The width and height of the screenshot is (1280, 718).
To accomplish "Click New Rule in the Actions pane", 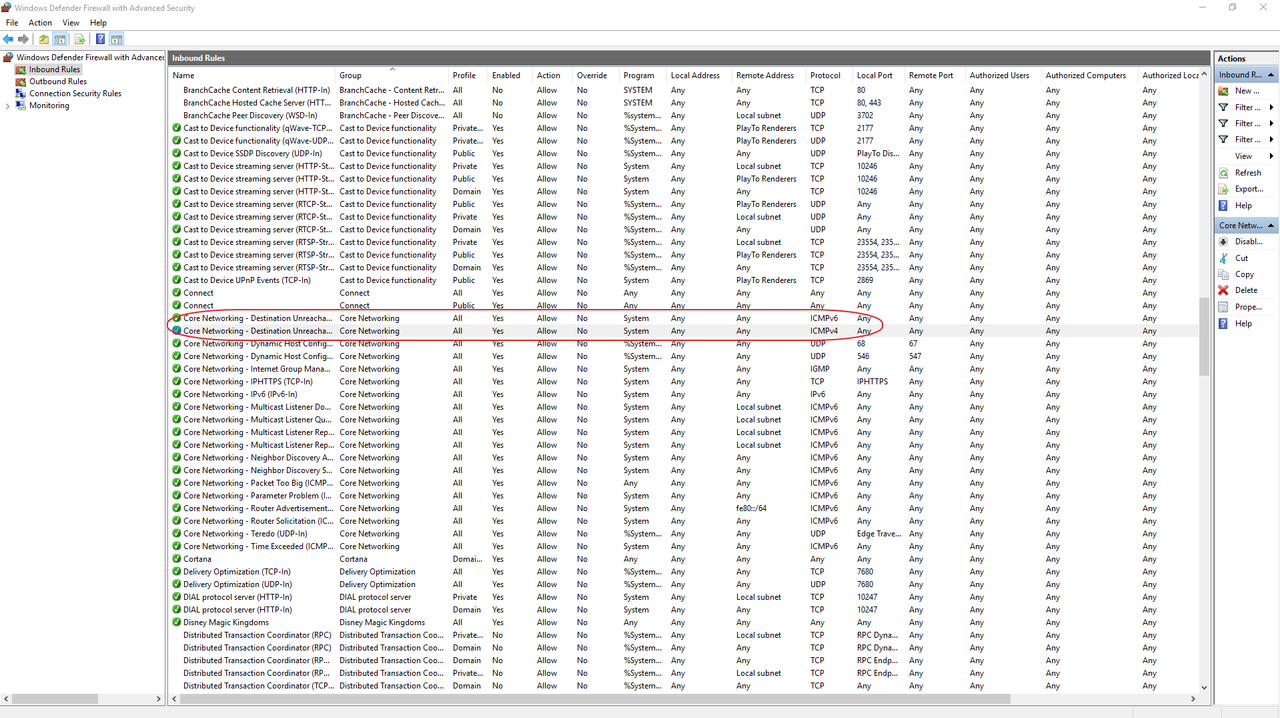I will point(1247,91).
